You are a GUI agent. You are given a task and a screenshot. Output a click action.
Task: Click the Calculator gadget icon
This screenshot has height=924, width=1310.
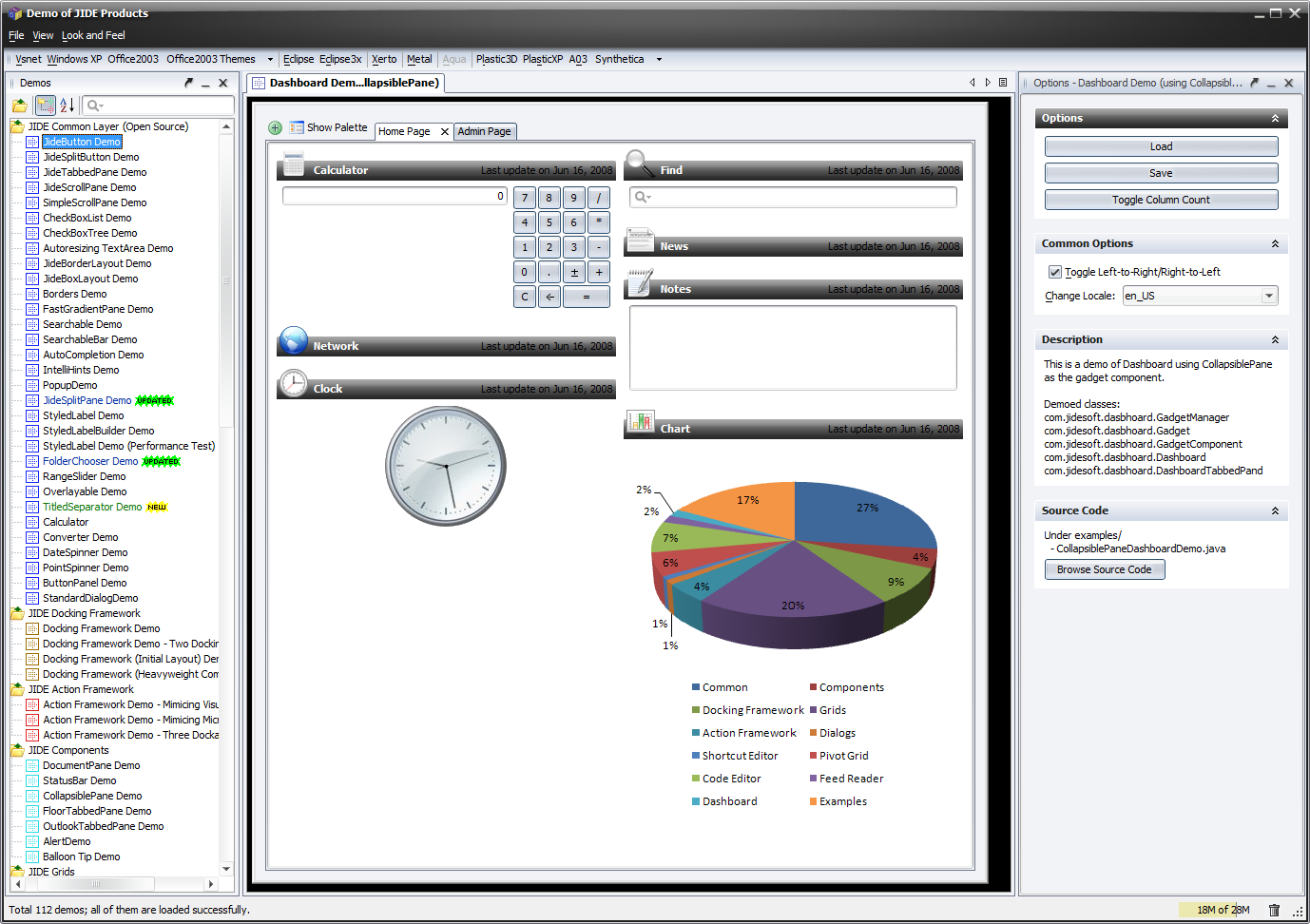[x=294, y=163]
